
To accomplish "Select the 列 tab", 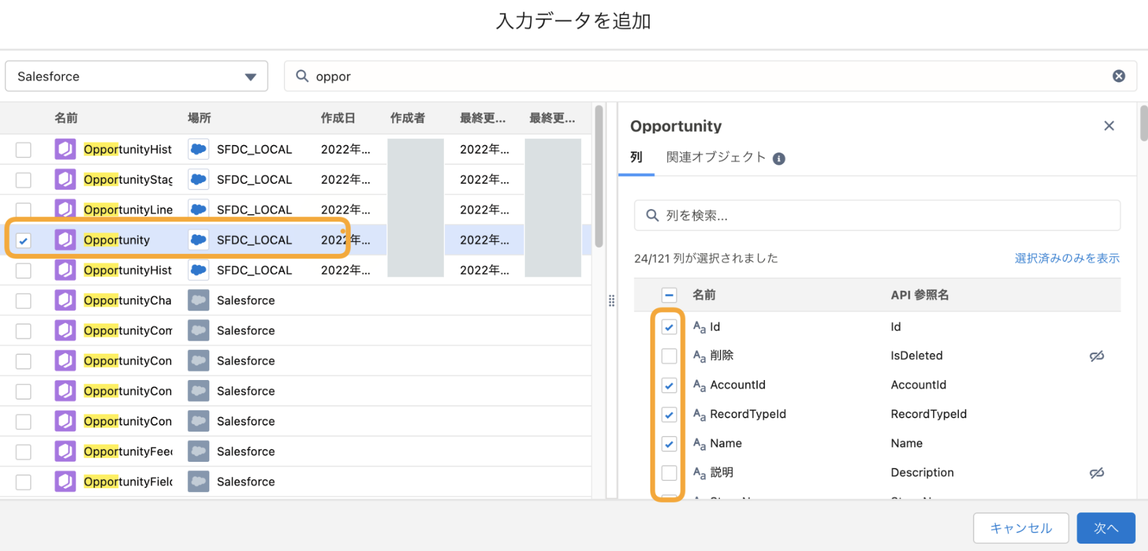I will [x=636, y=158].
